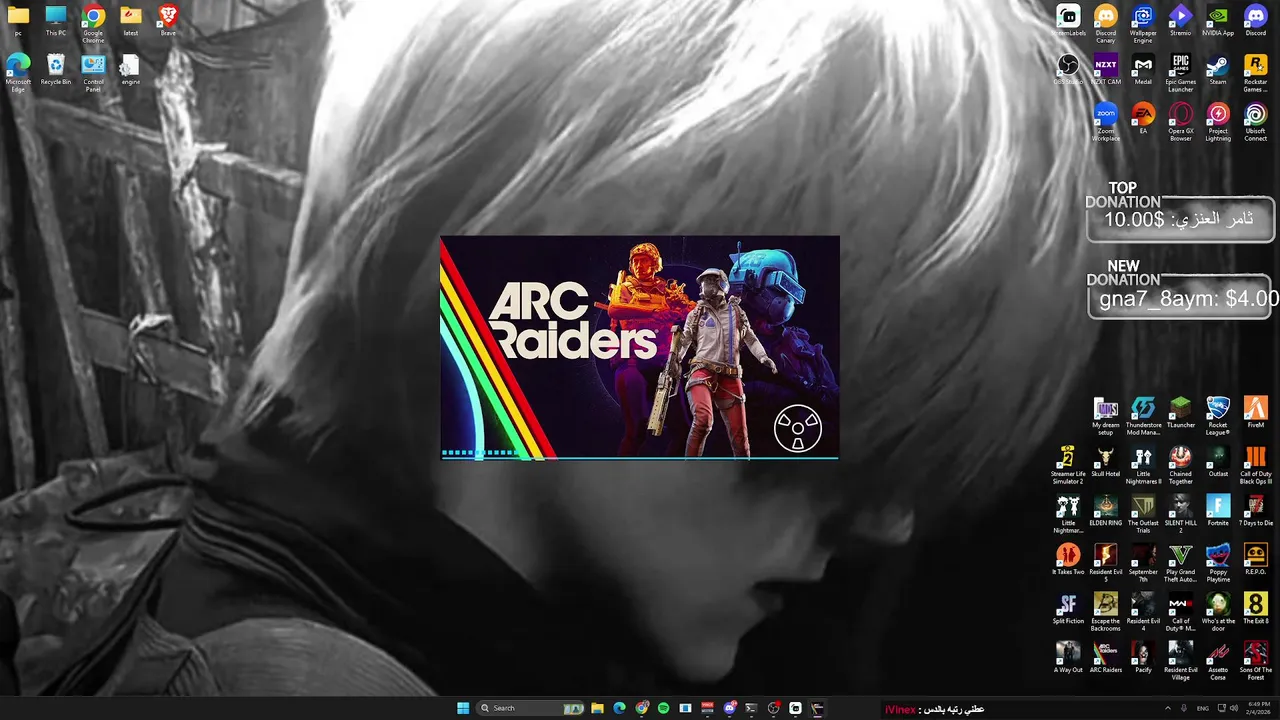Open Call of Duty Black Ops III shortcut

tap(1255, 464)
